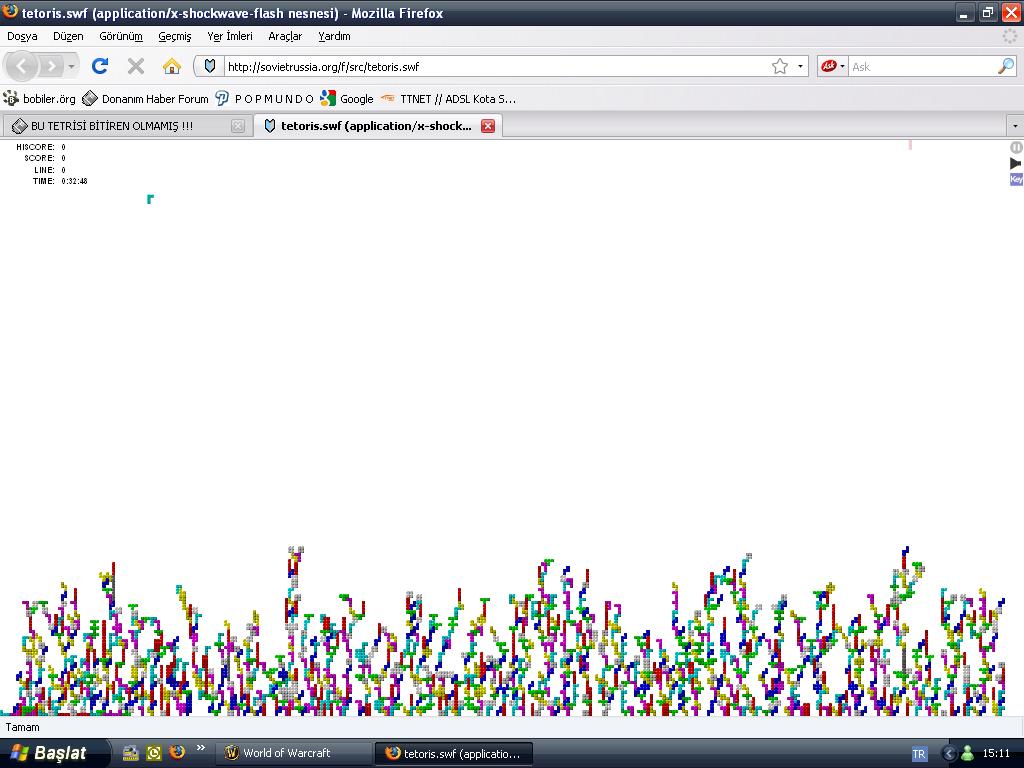Open the bobiler.org bookmark

point(40,99)
